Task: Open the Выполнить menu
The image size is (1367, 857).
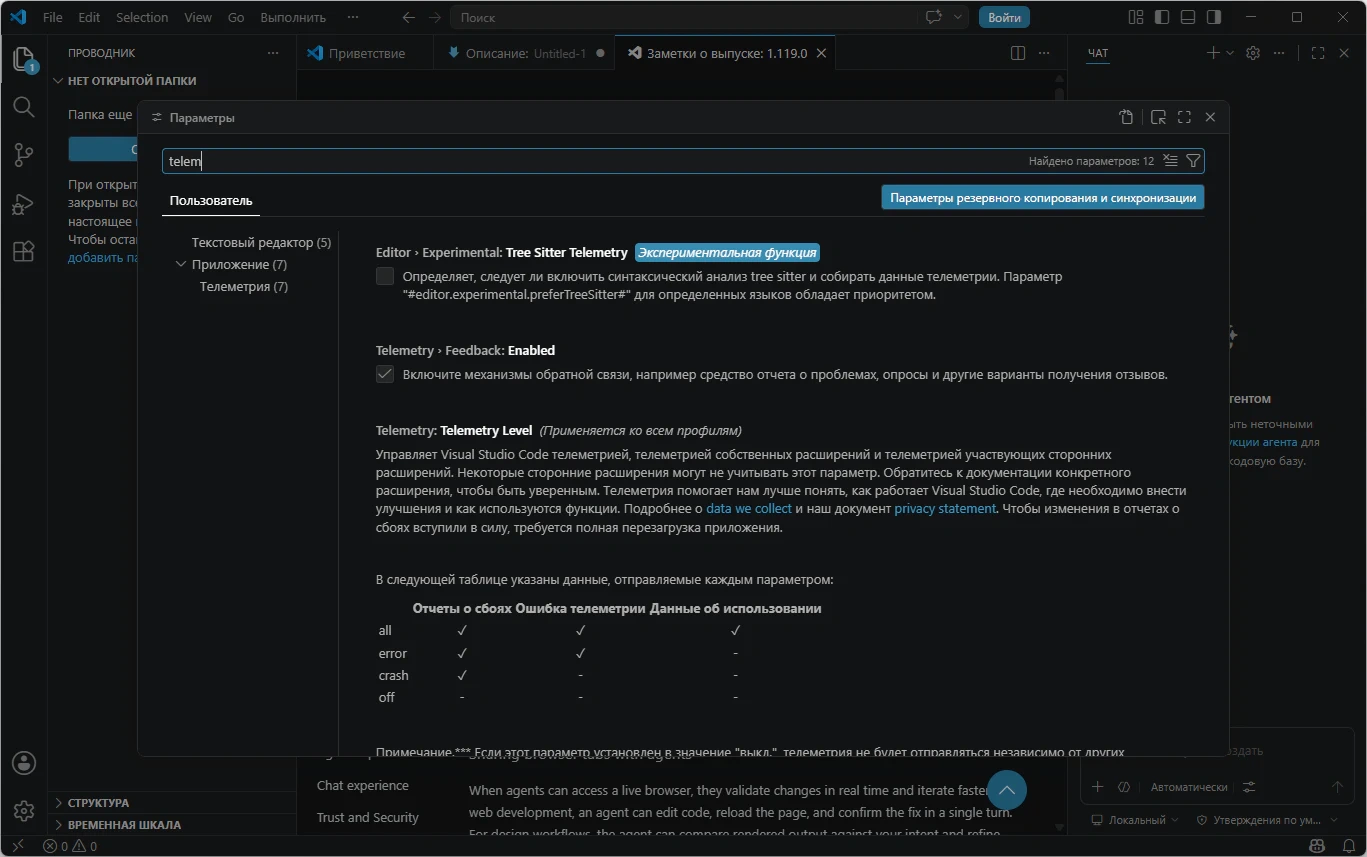Action: pyautogui.click(x=293, y=17)
